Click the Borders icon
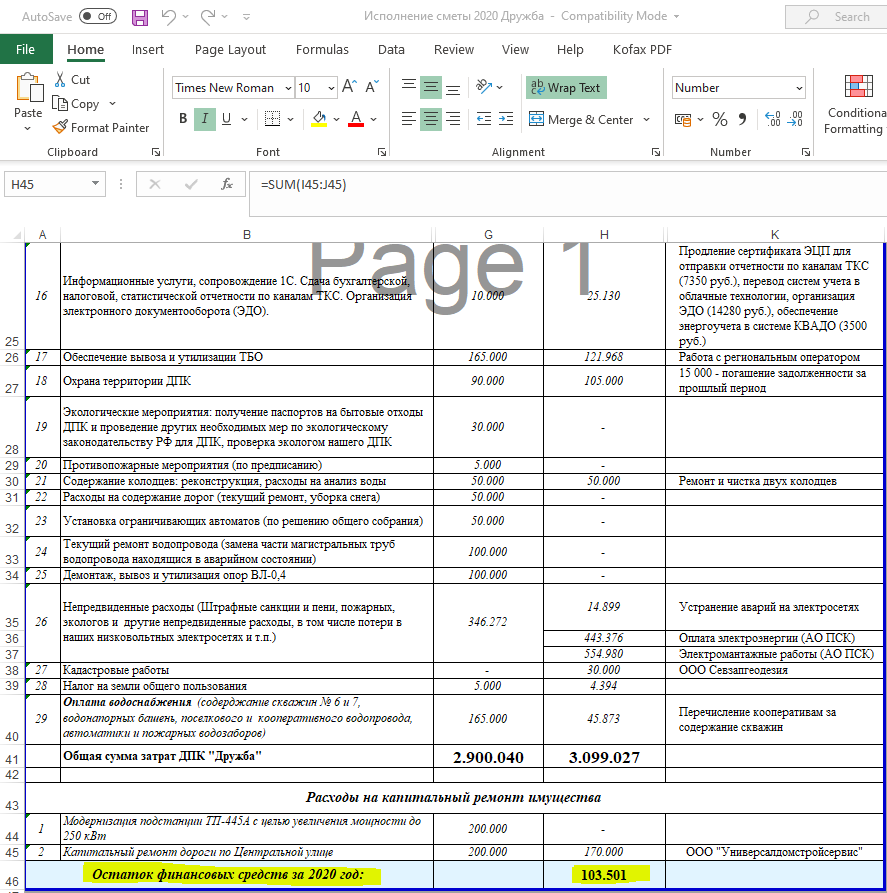887x893 pixels. pyautogui.click(x=272, y=119)
